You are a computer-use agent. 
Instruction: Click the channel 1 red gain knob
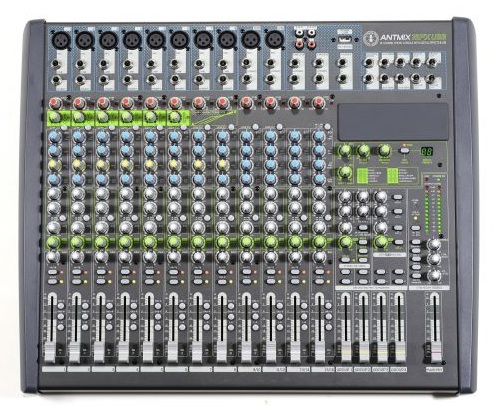(55, 103)
